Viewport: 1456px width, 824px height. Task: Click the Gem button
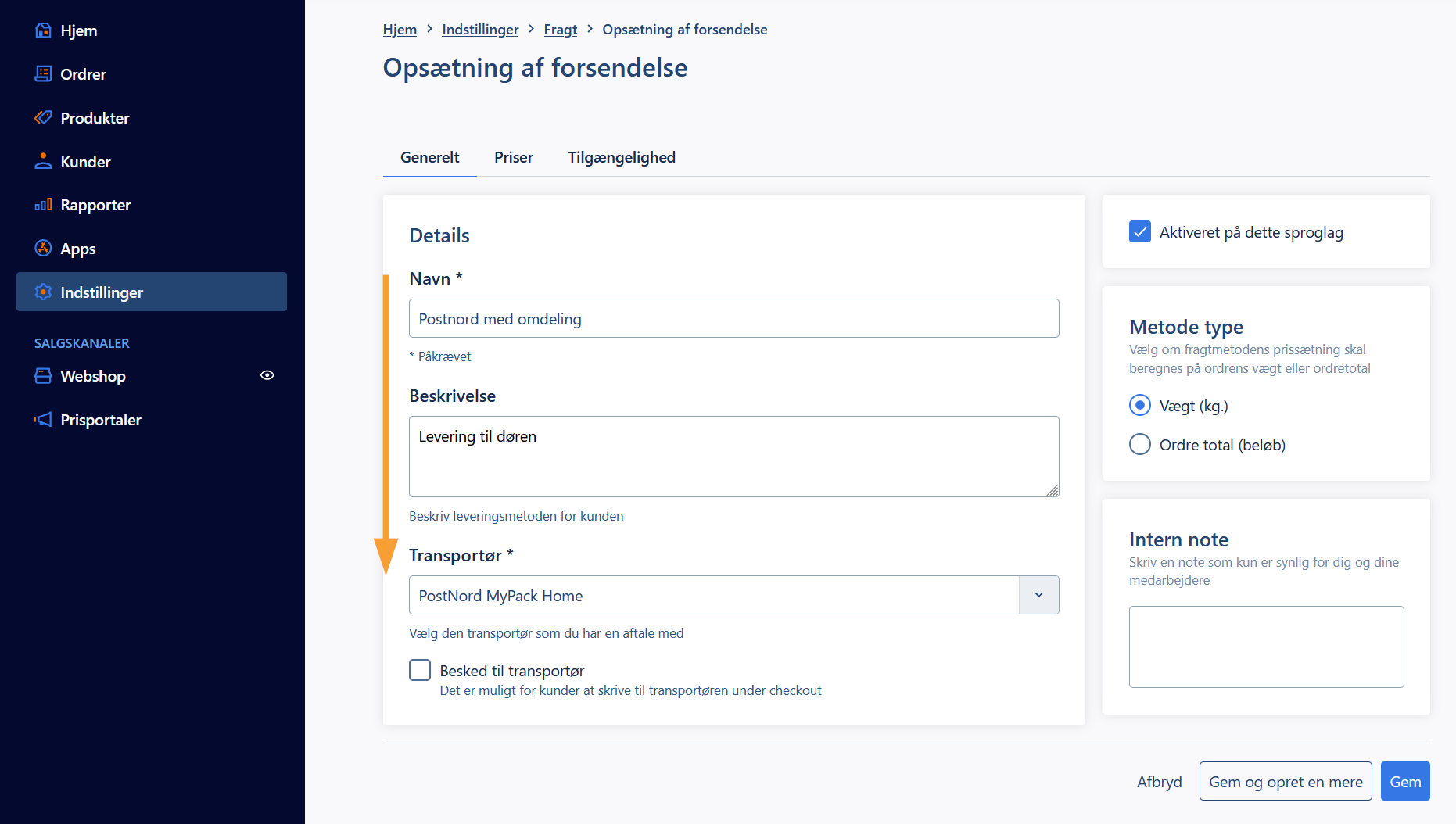[1405, 781]
